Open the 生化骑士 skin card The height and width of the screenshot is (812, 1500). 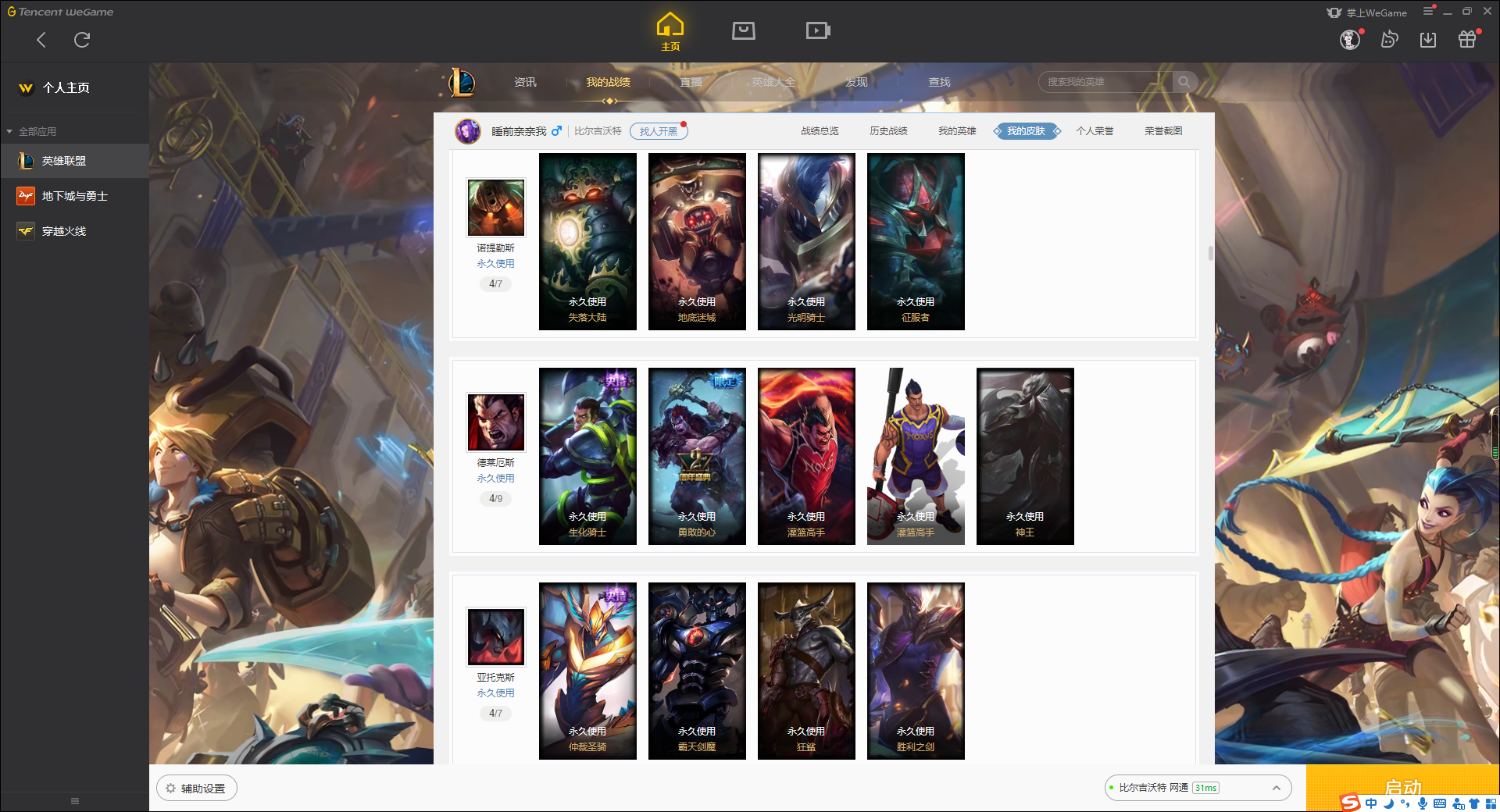pyautogui.click(x=587, y=456)
